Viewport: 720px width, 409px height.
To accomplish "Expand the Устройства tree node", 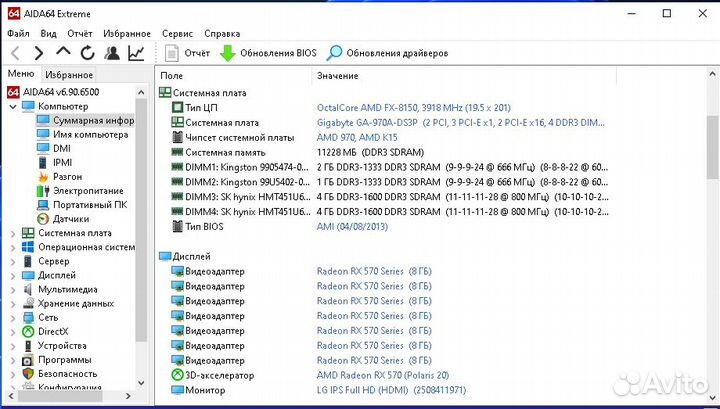I will tap(13, 346).
